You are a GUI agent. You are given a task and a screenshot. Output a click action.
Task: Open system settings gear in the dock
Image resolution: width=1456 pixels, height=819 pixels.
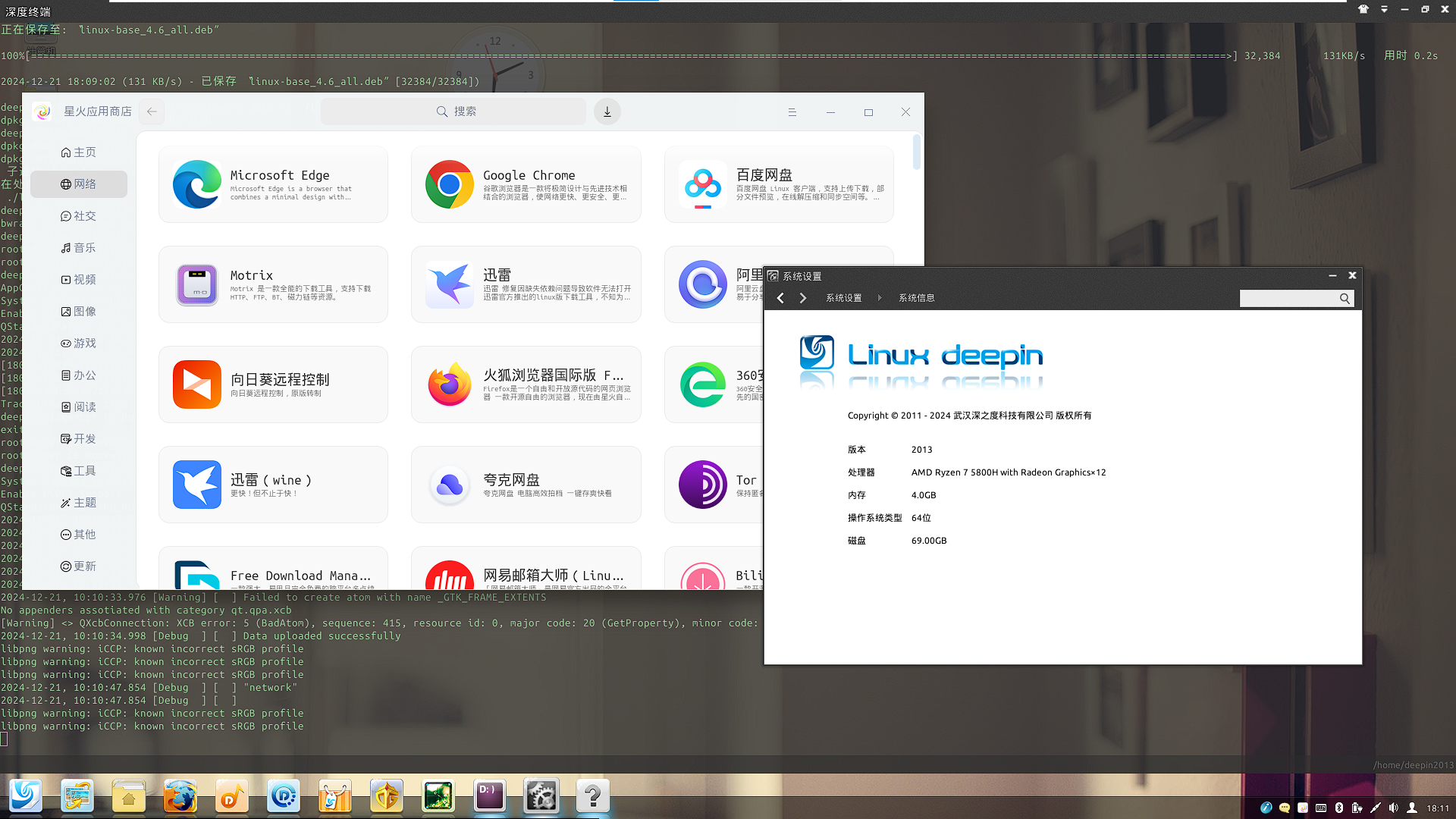click(541, 795)
